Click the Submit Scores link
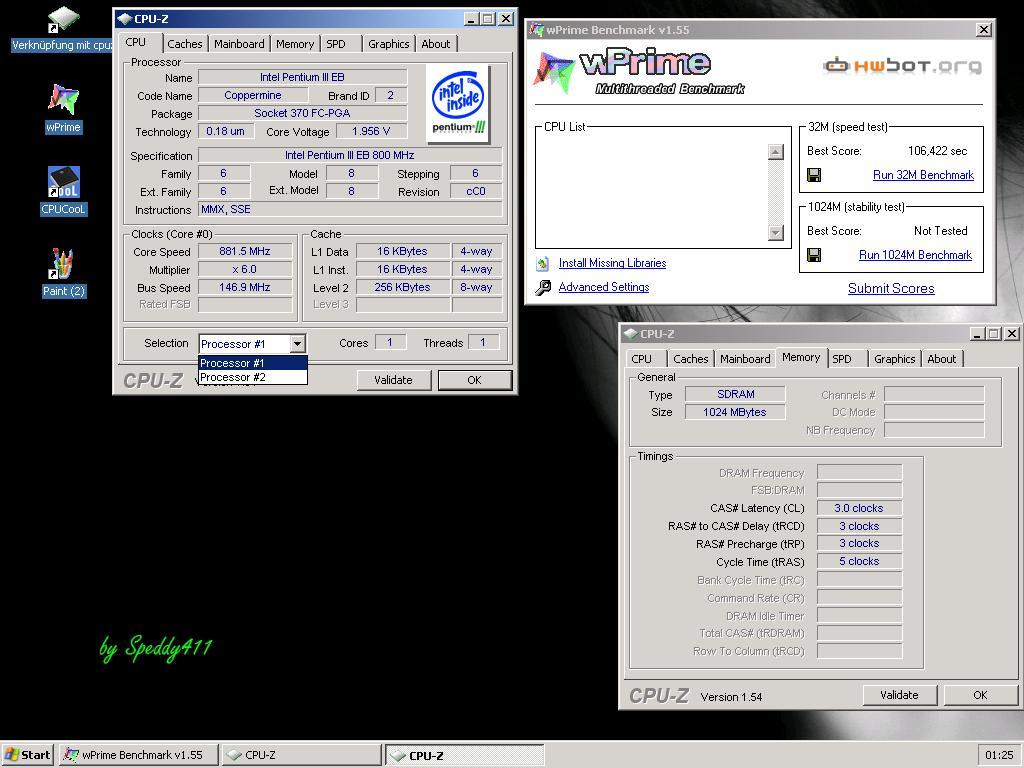 (891, 289)
